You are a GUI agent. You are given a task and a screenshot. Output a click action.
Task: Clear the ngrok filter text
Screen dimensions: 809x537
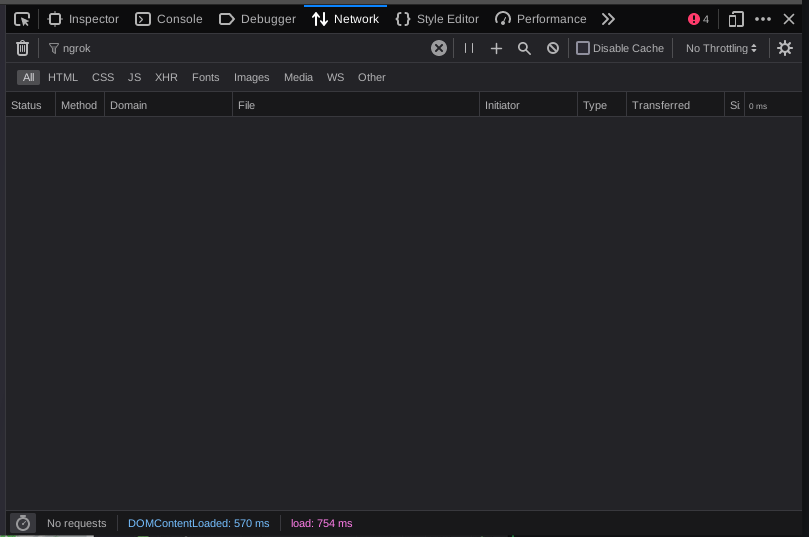(x=438, y=48)
